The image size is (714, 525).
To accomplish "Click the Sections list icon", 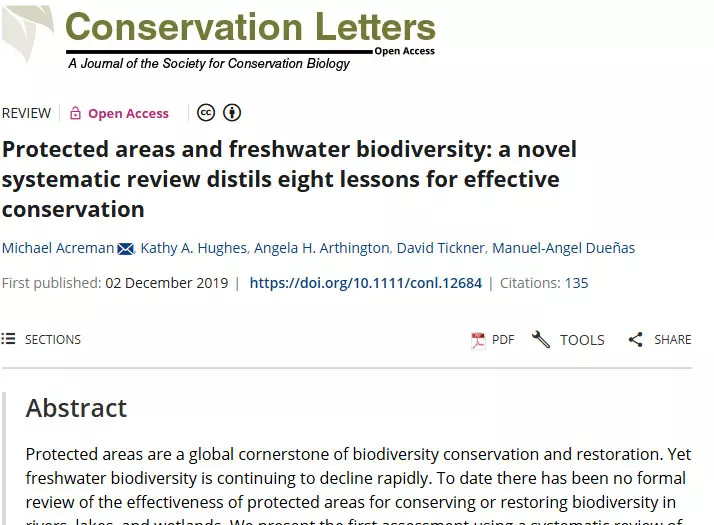I will [9, 340].
